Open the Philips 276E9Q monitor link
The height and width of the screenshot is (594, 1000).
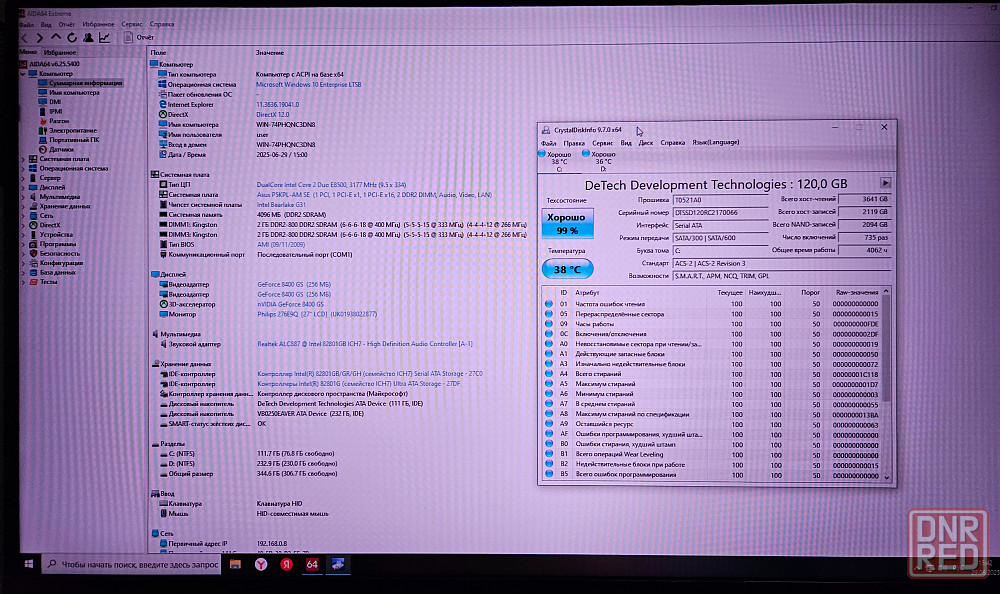coord(317,314)
